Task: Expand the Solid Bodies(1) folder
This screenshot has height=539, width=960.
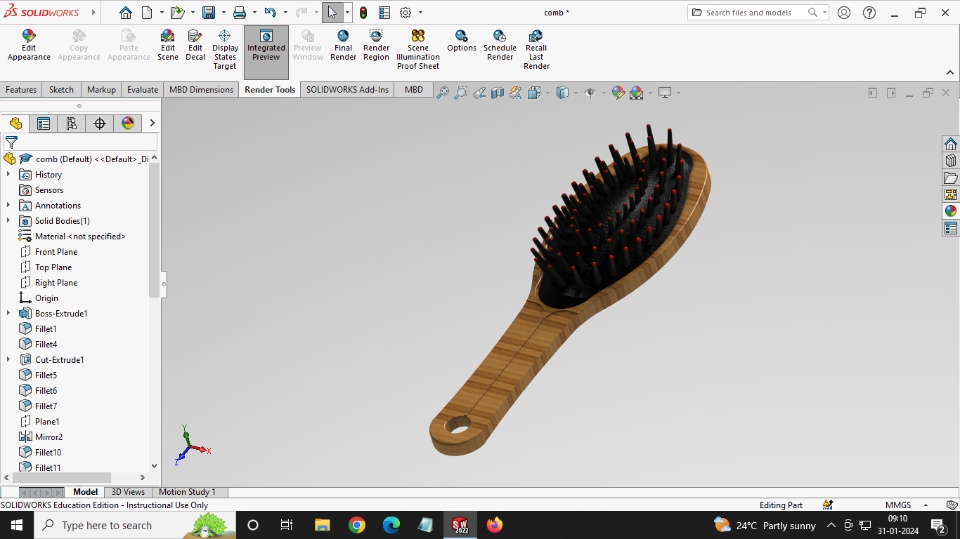Action: click(9, 221)
